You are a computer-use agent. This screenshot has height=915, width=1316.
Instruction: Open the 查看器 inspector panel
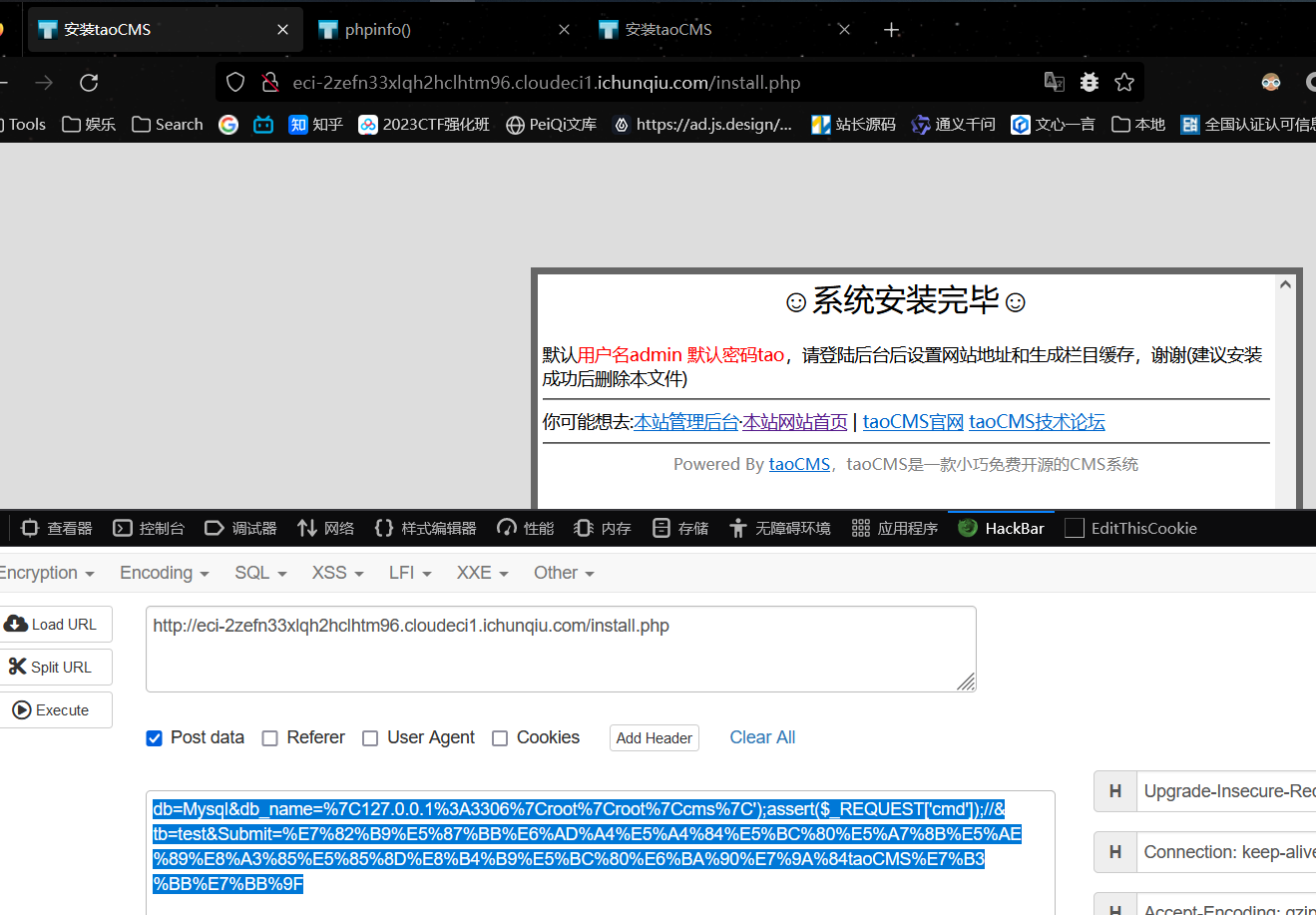(x=57, y=528)
